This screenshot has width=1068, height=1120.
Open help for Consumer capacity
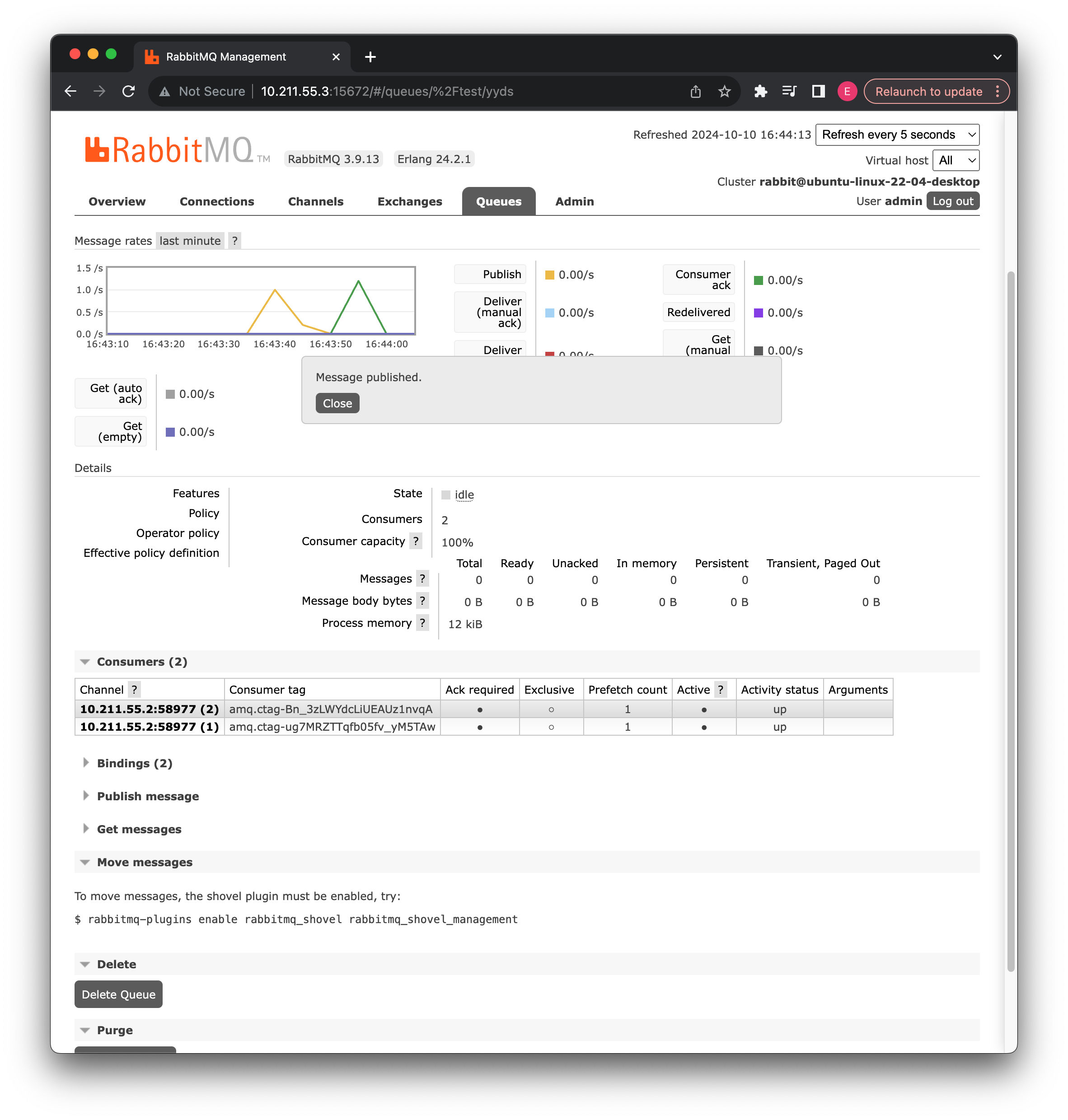tap(416, 541)
